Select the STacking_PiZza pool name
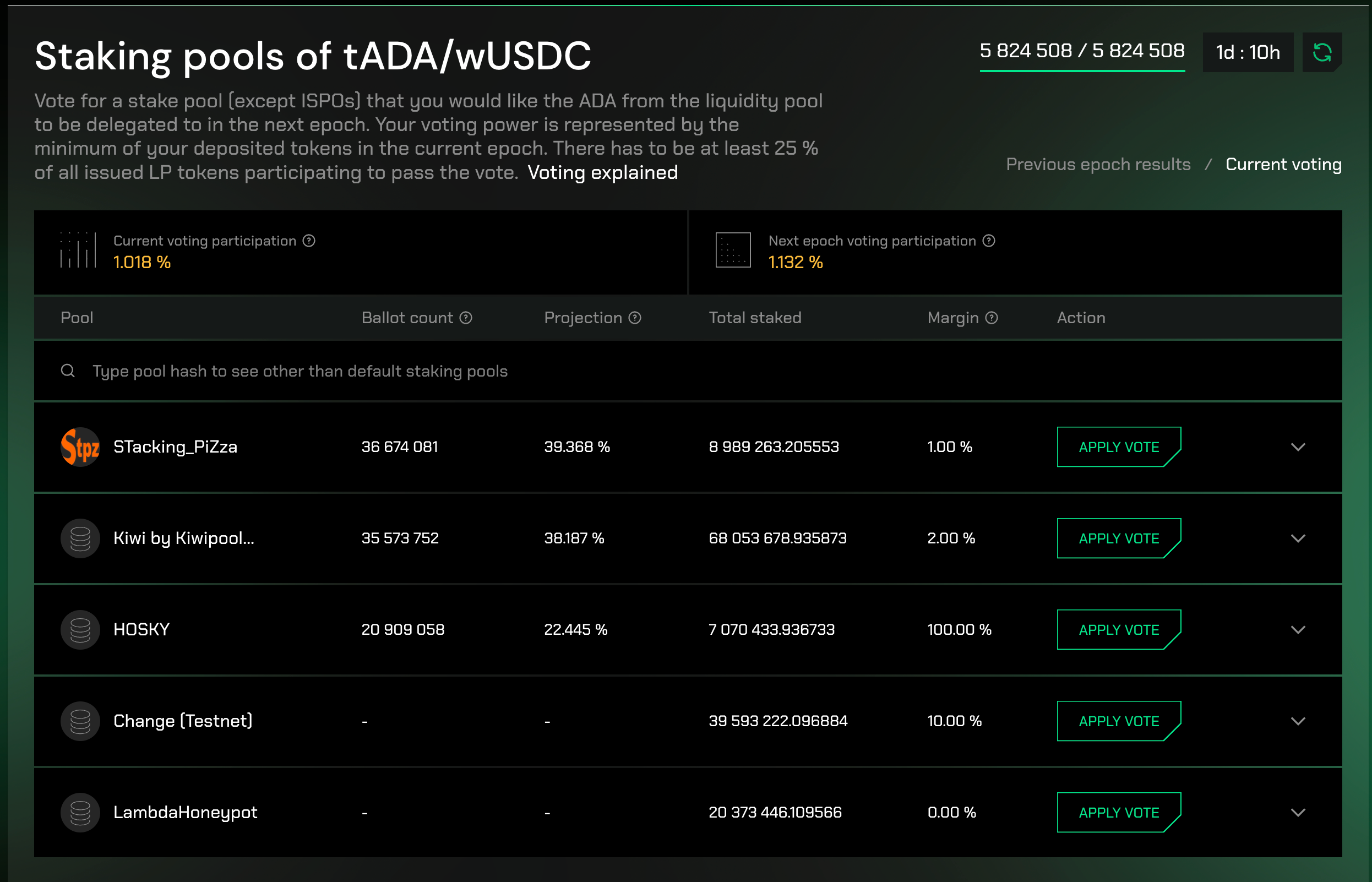1372x882 pixels. 175,447
